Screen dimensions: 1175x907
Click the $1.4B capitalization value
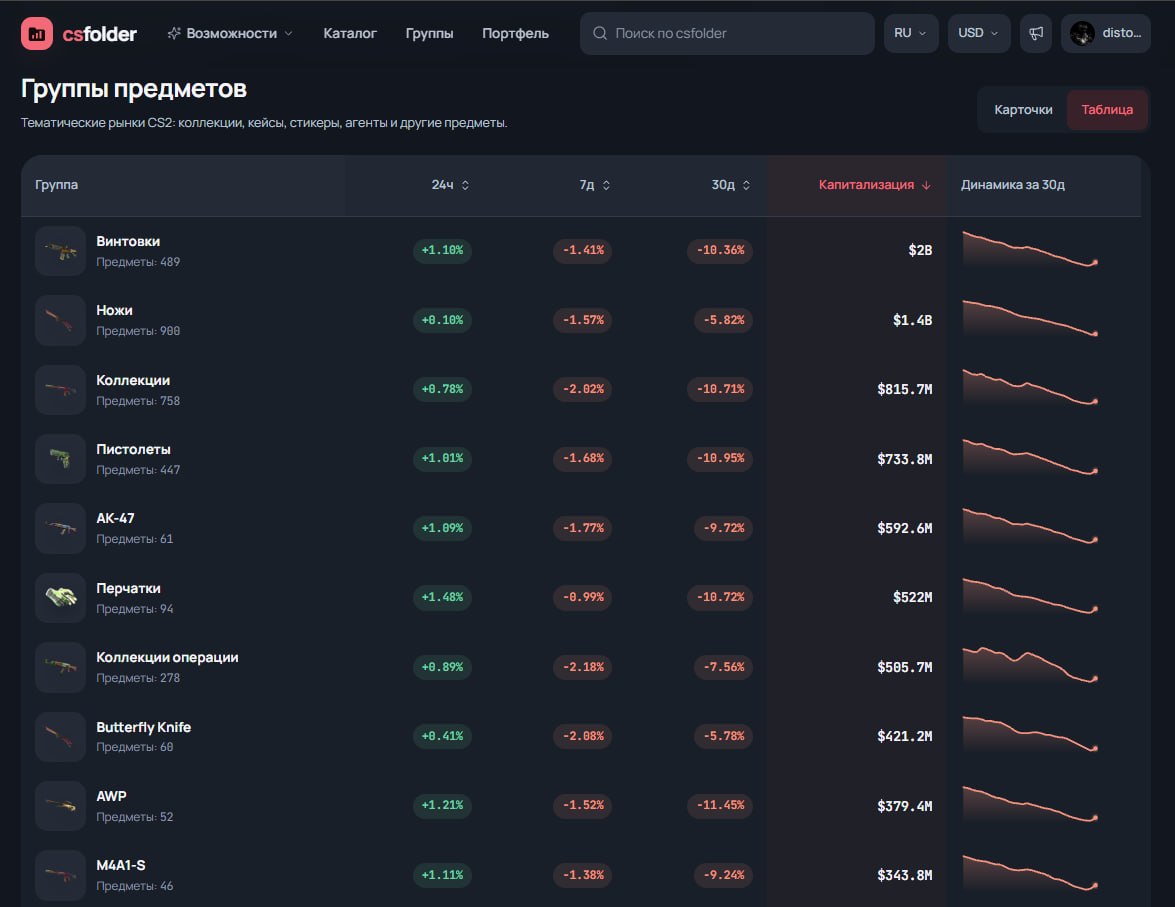tap(912, 320)
